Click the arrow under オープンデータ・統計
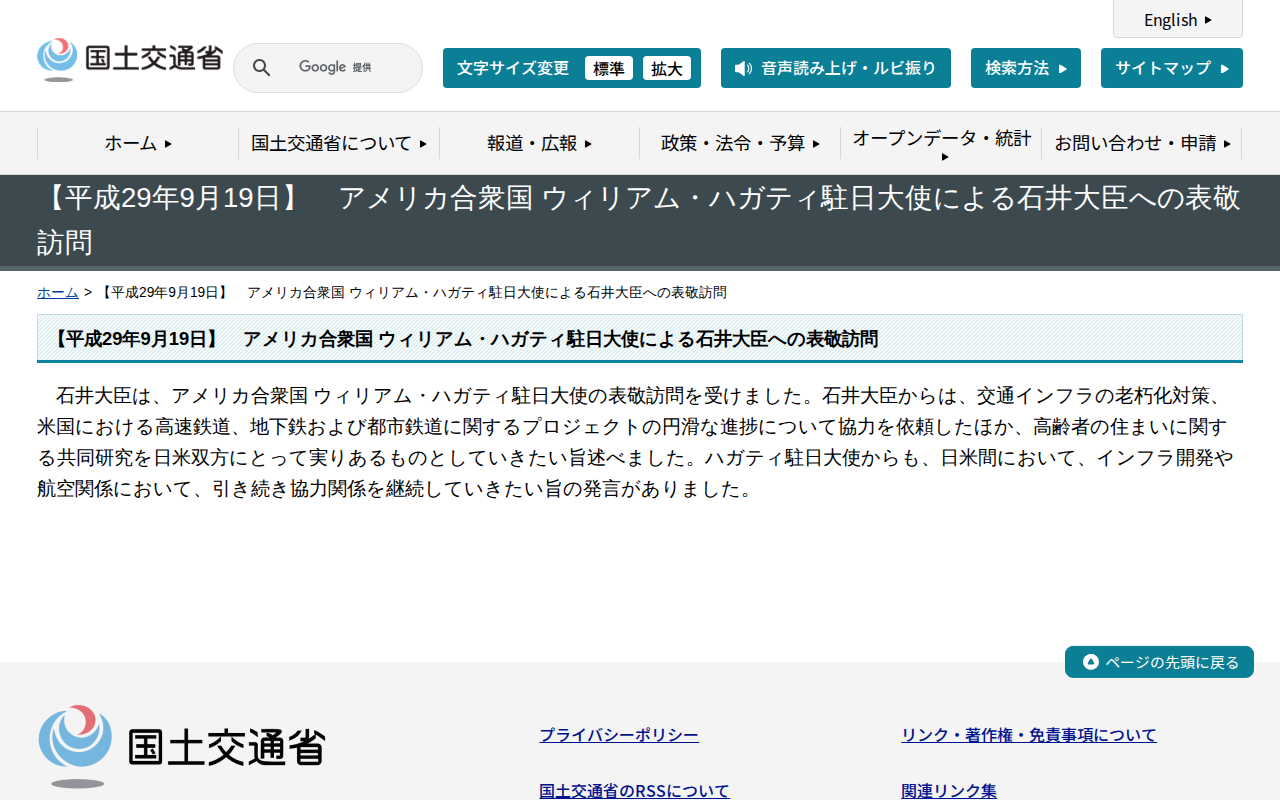 click(945, 157)
